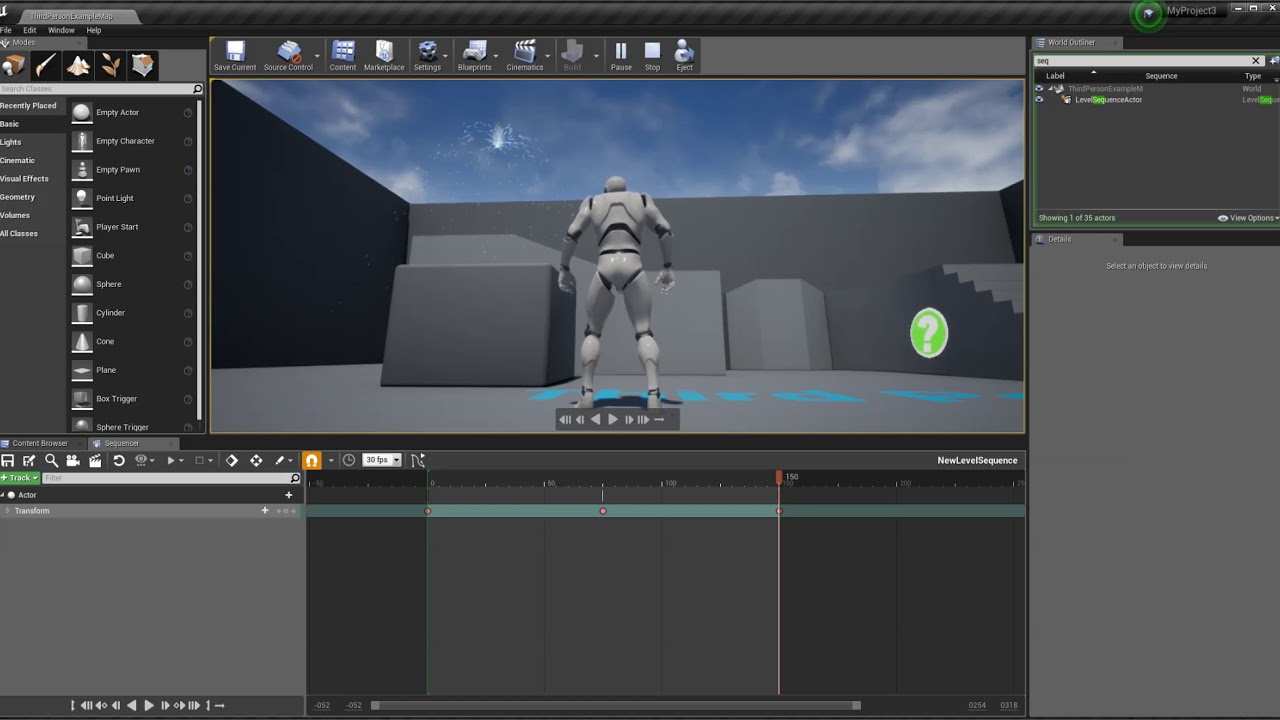Save the sequence in Sequencer toolbar
Screen dimensions: 1280x720
[8, 460]
